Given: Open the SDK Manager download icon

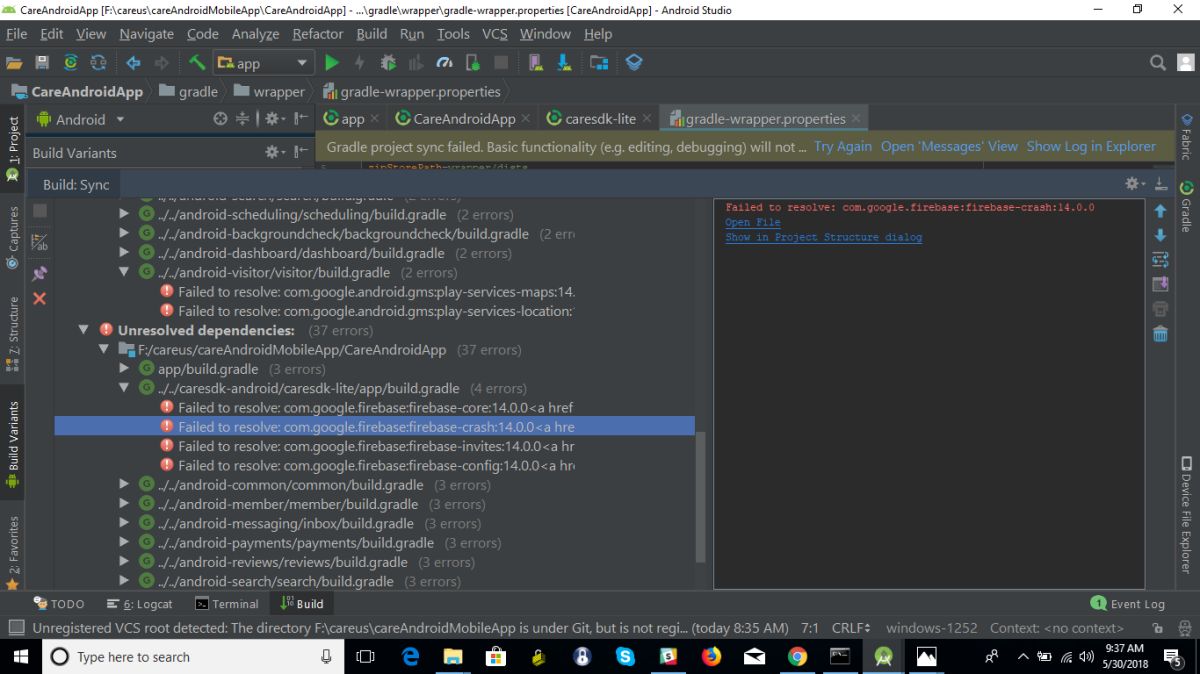Looking at the screenshot, I should (564, 62).
